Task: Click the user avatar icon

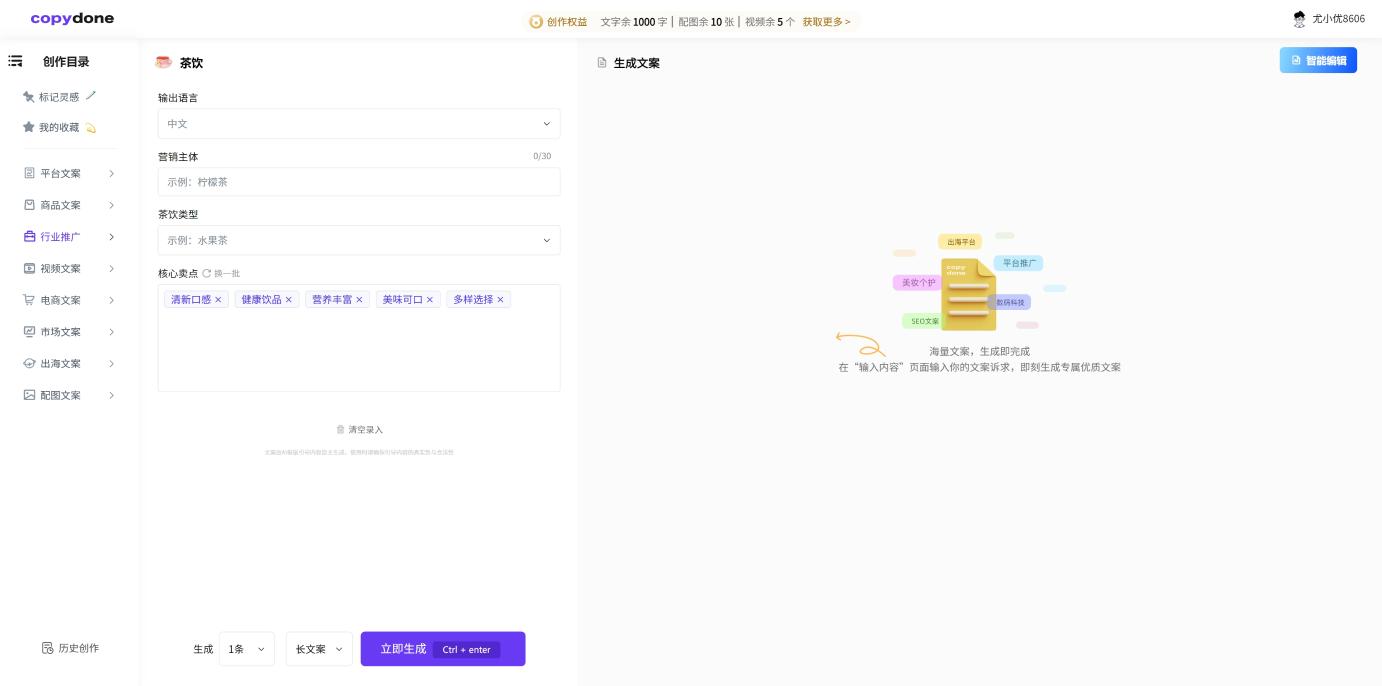Action: (1299, 19)
